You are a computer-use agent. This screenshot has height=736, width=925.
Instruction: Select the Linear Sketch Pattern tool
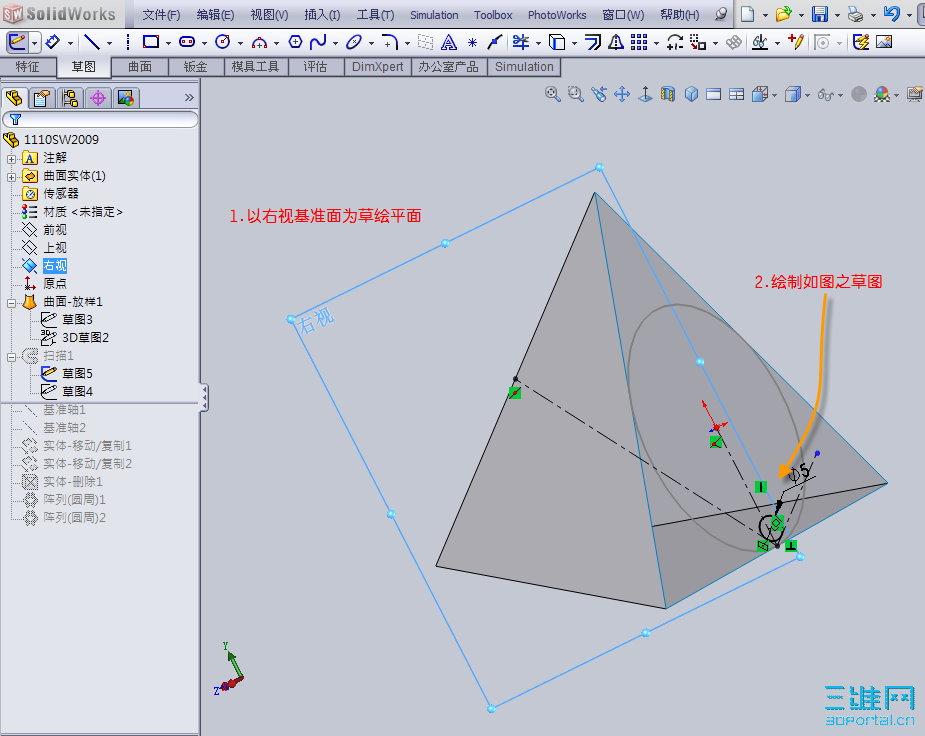coord(639,42)
